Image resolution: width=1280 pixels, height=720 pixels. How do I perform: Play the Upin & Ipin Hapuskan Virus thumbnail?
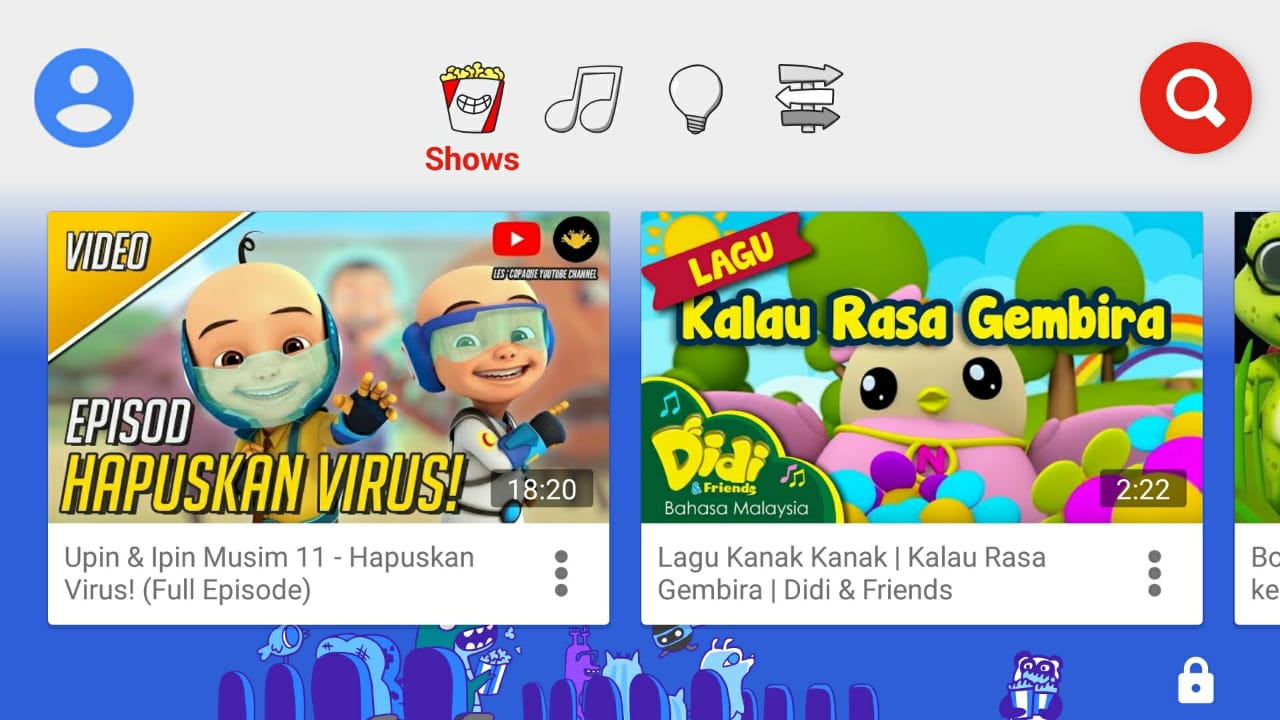[x=328, y=367]
